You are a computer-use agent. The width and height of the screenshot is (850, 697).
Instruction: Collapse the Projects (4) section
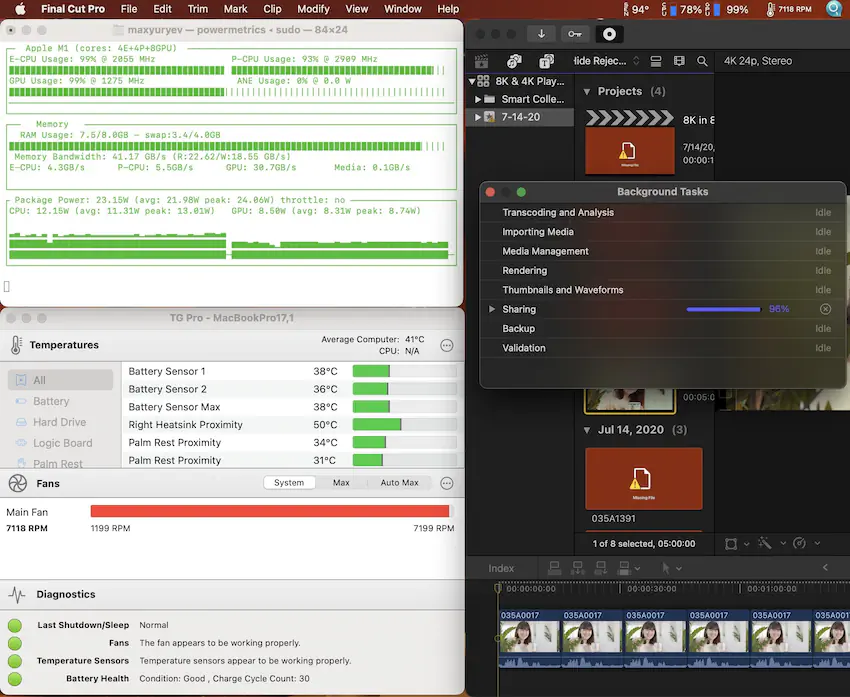(587, 92)
